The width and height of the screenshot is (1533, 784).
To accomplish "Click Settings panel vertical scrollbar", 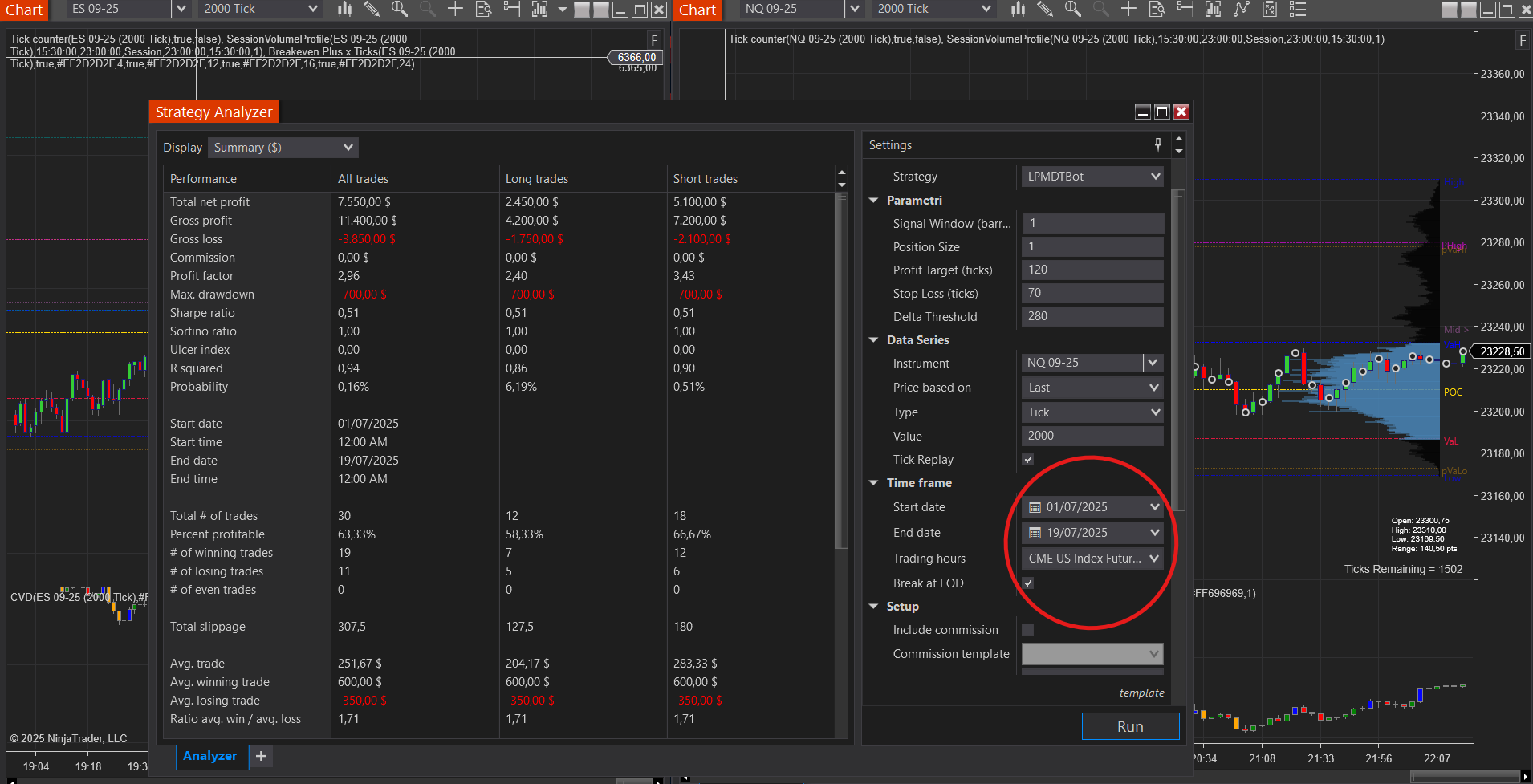I will [1178, 350].
